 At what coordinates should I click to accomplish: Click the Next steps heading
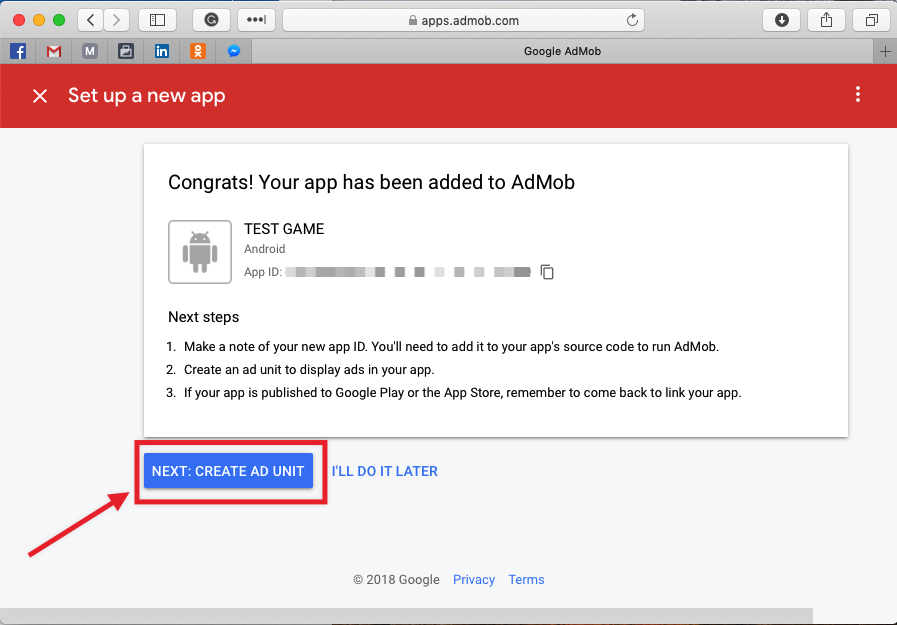204,317
